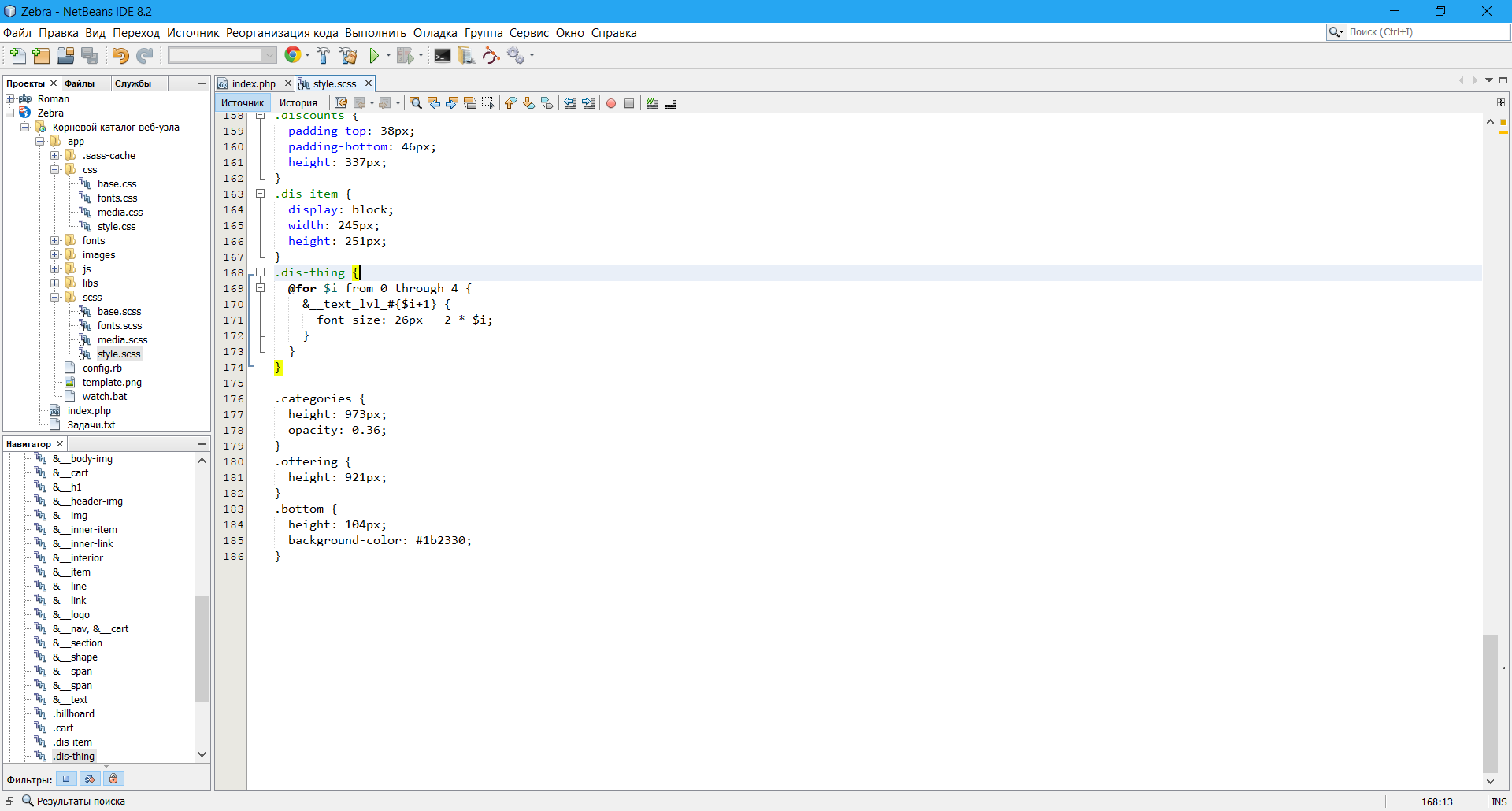Minimize the Projects panel group
This screenshot has width=1512, height=811.
[x=202, y=83]
